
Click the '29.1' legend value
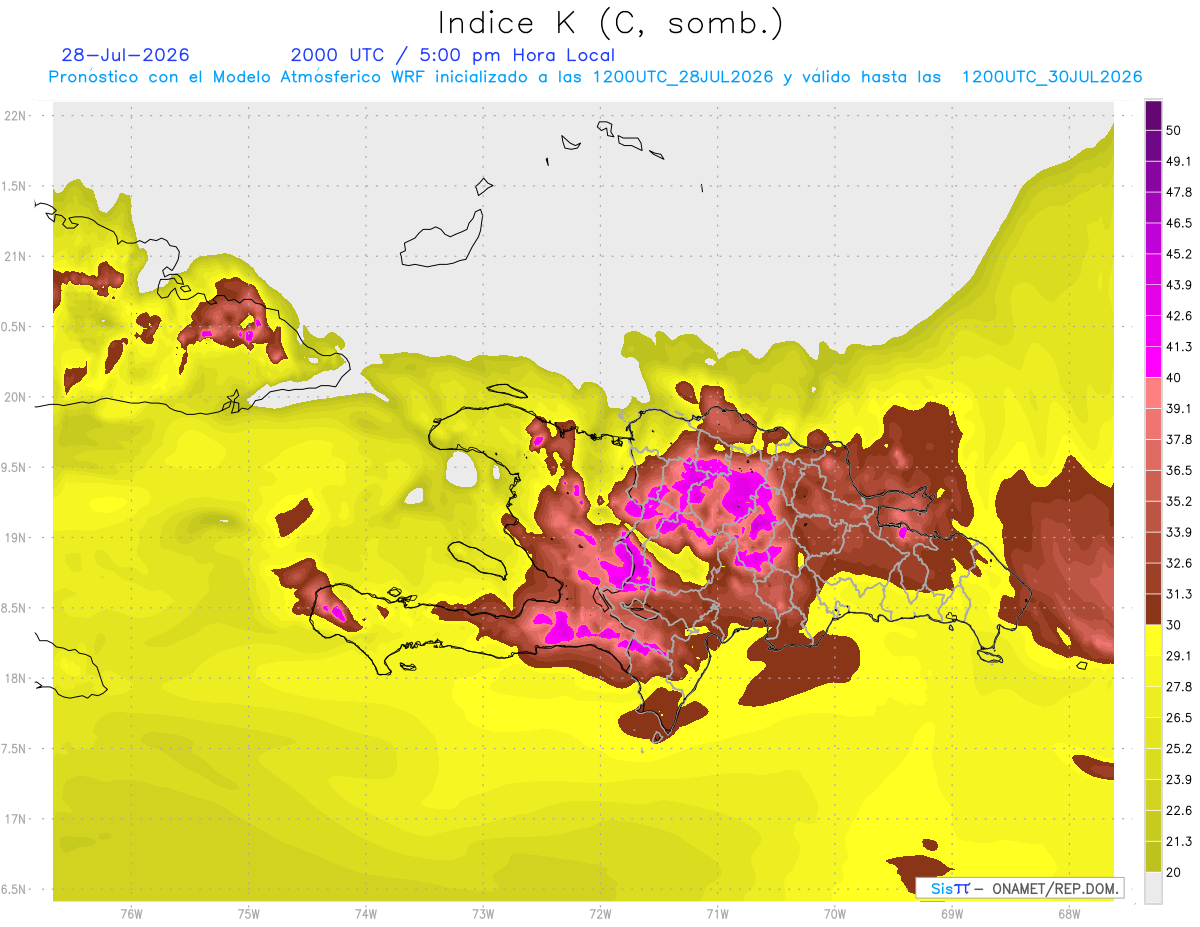coord(1179,656)
